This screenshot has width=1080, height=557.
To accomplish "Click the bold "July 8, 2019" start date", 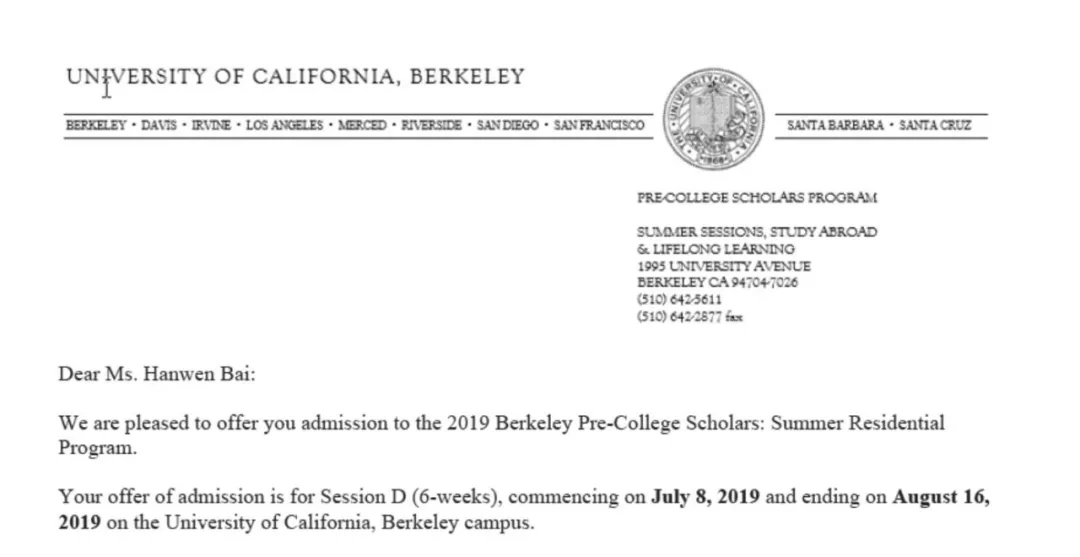I will point(707,496).
